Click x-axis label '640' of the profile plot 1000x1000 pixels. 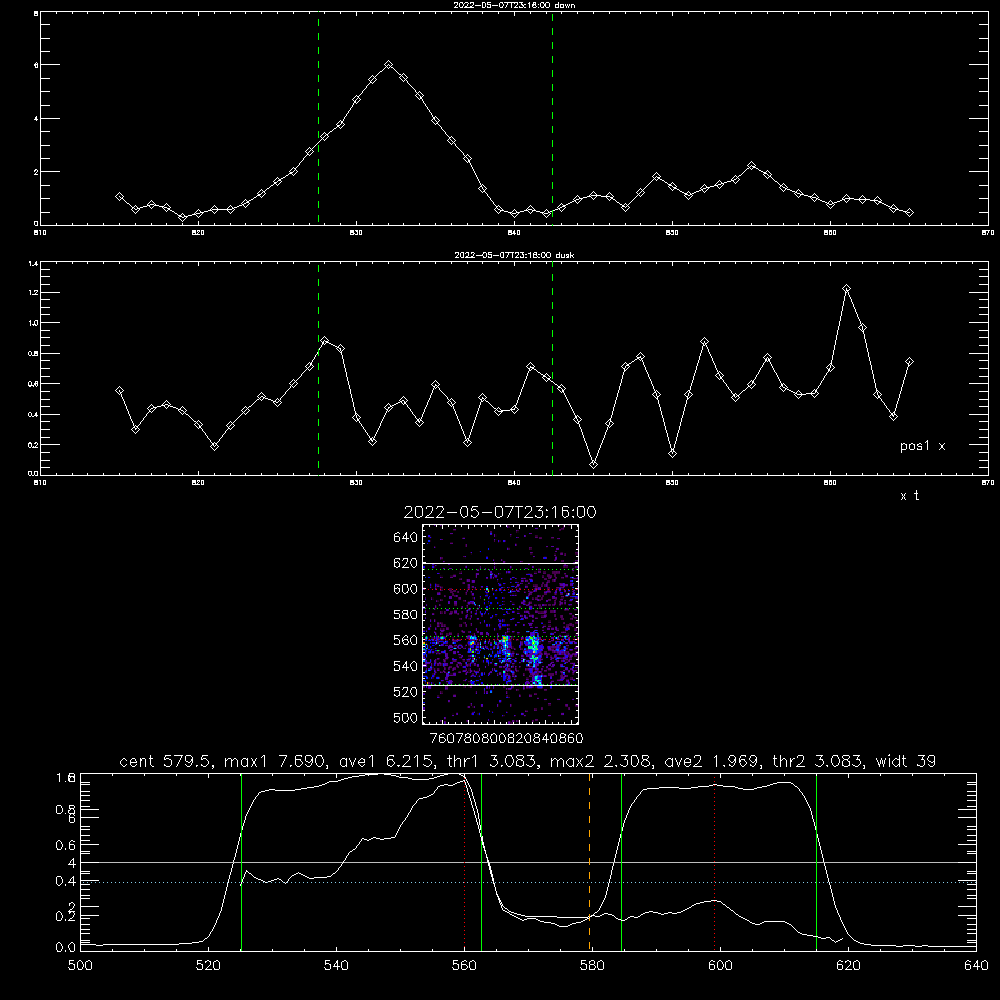click(x=976, y=966)
